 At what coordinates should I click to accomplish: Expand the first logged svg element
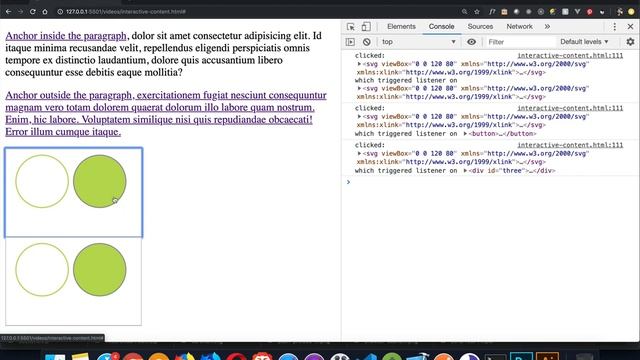(359, 64)
